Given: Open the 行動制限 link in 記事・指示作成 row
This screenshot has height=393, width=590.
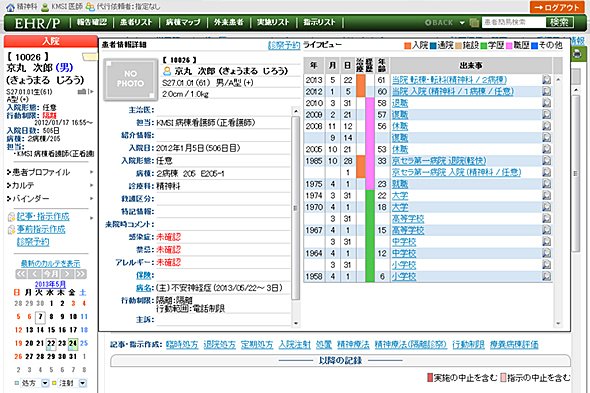Looking at the screenshot, I should pyautogui.click(x=468, y=344).
